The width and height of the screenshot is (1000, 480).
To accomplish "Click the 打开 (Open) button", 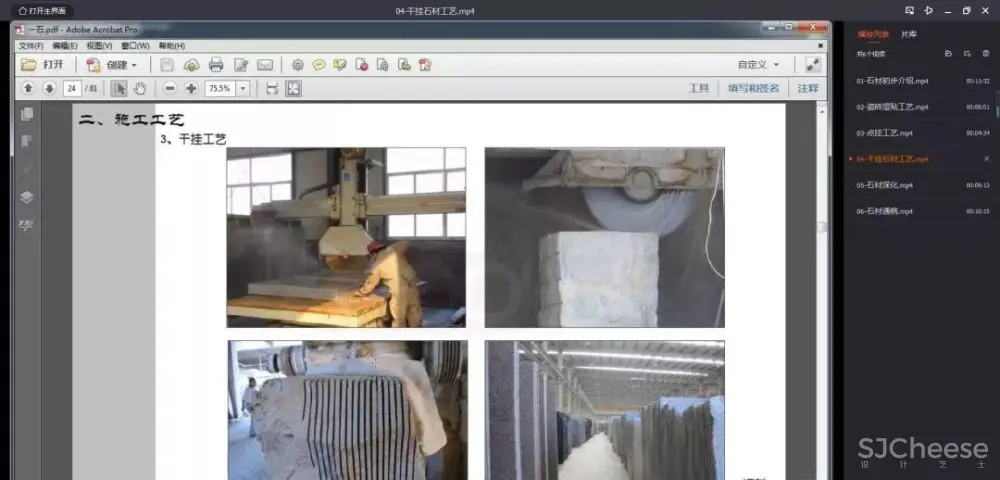I will point(43,65).
